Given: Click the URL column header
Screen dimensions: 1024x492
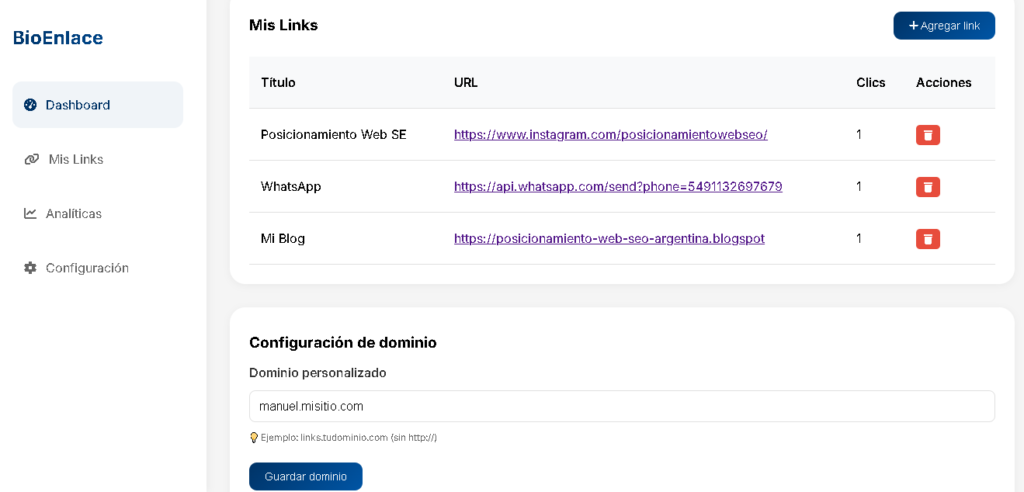Looking at the screenshot, I should click(x=466, y=82).
